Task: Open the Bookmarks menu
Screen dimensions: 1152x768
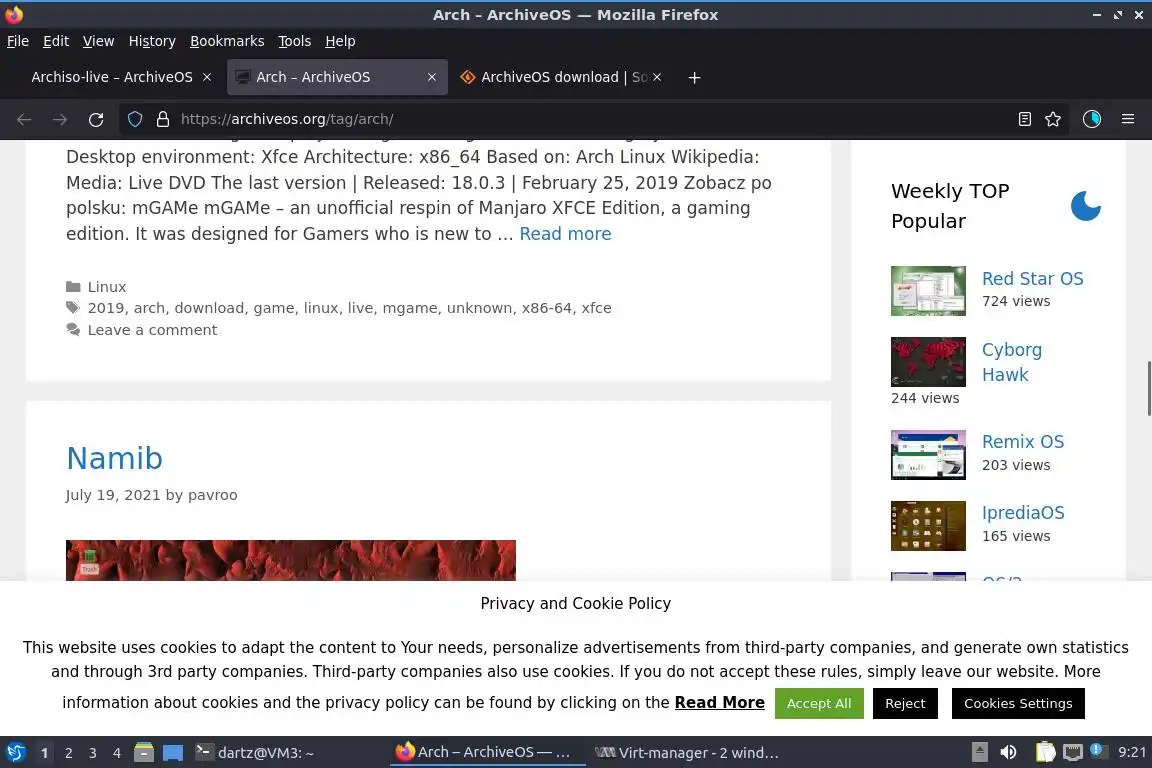Action: (227, 41)
